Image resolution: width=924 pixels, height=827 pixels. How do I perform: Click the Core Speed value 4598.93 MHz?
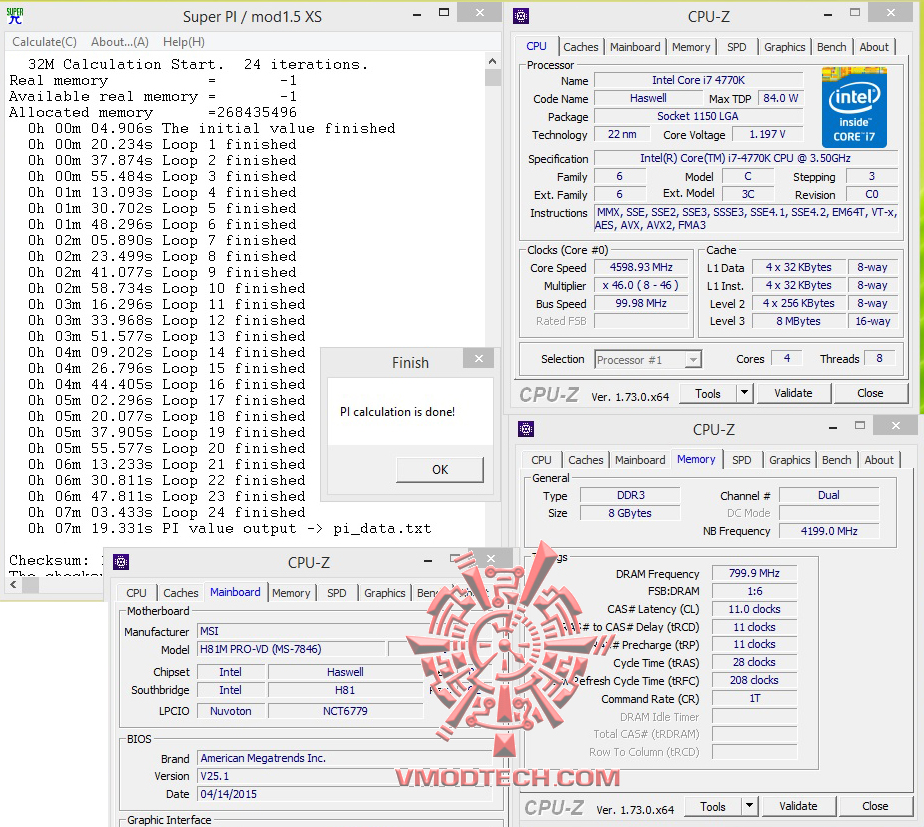pyautogui.click(x=641, y=268)
